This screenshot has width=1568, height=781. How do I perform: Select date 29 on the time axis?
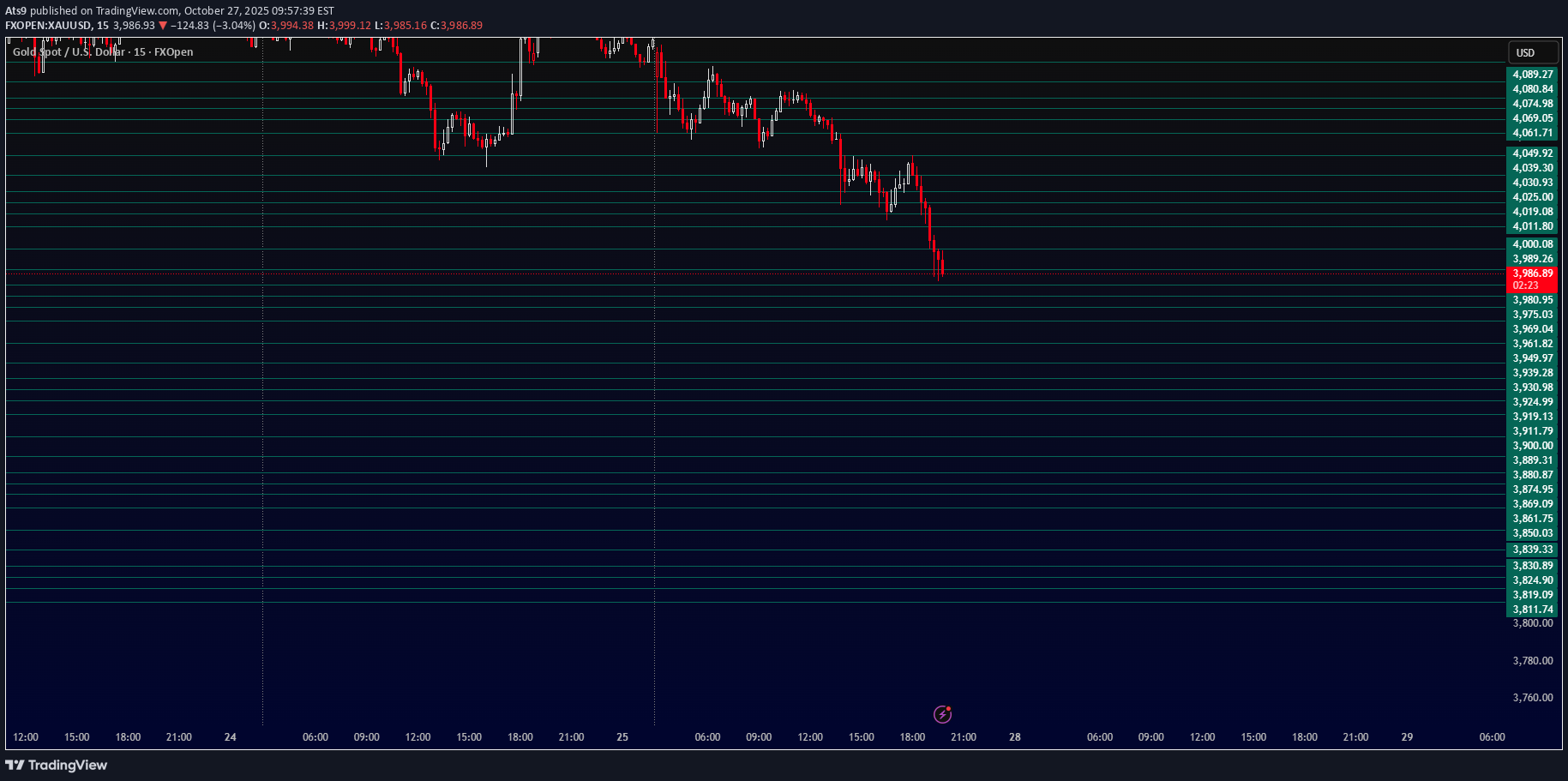1407,737
